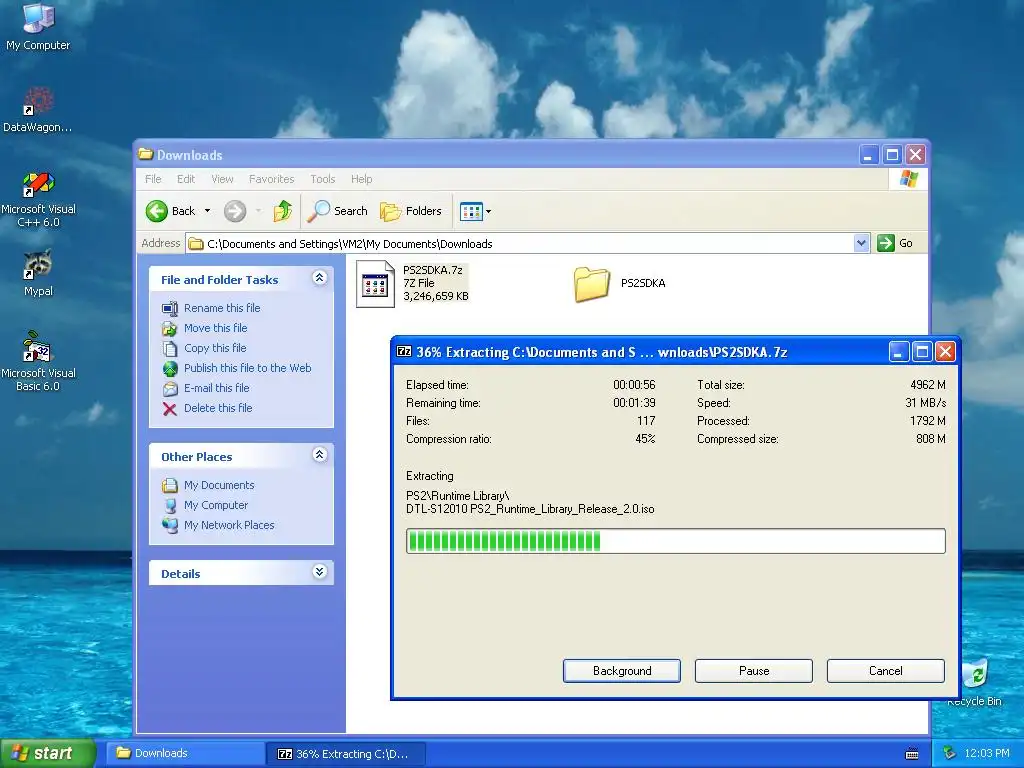Click the extracting iso filename text
This screenshot has height=768, width=1024.
(x=530, y=509)
